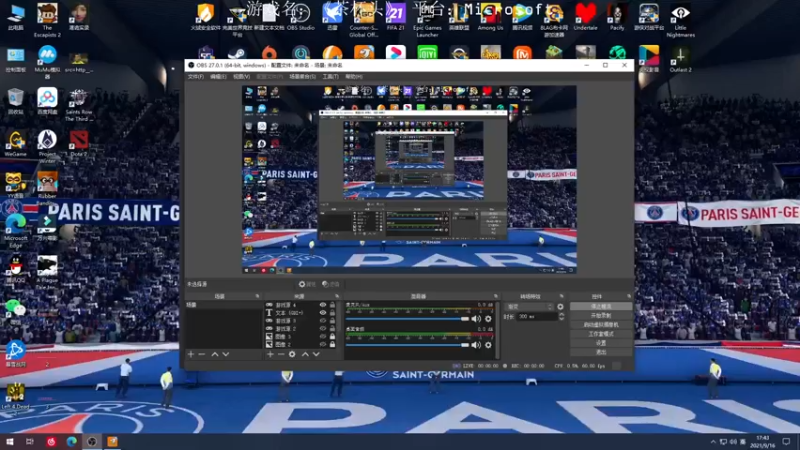Image resolution: width=800 pixels, height=450 pixels.
Task: Move the scene up in the Scenes dock
Action: coord(215,354)
